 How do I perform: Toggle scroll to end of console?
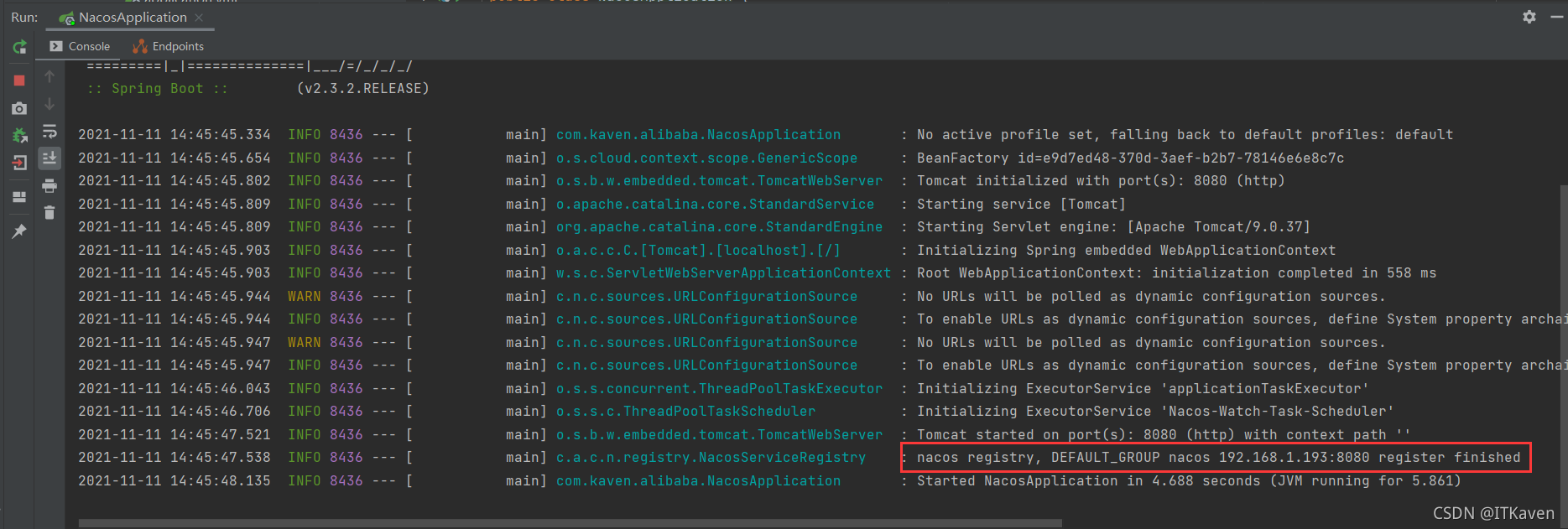(49, 158)
